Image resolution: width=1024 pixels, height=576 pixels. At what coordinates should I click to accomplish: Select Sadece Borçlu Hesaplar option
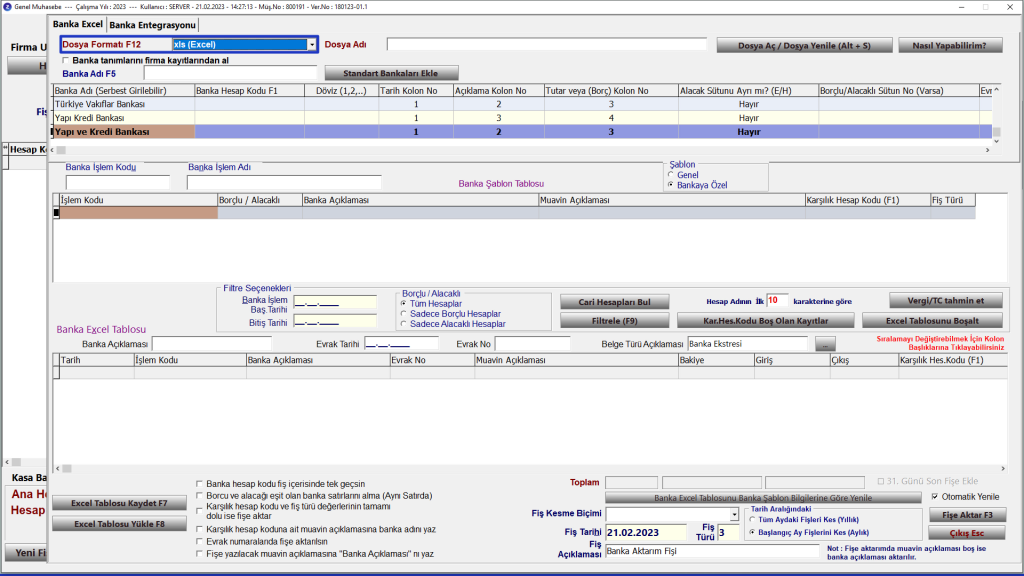click(x=404, y=314)
